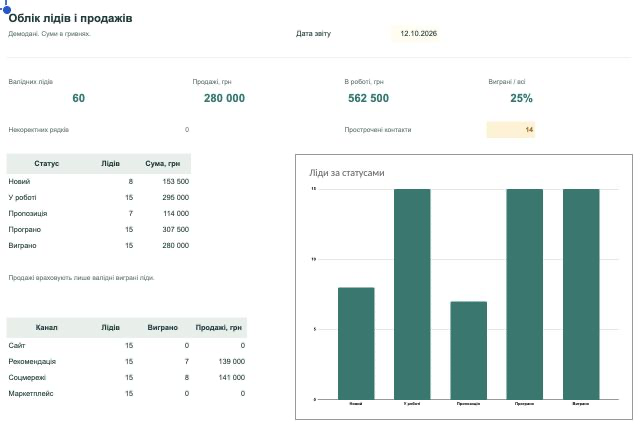Click the Пропозиція bar in the chart

click(469, 350)
